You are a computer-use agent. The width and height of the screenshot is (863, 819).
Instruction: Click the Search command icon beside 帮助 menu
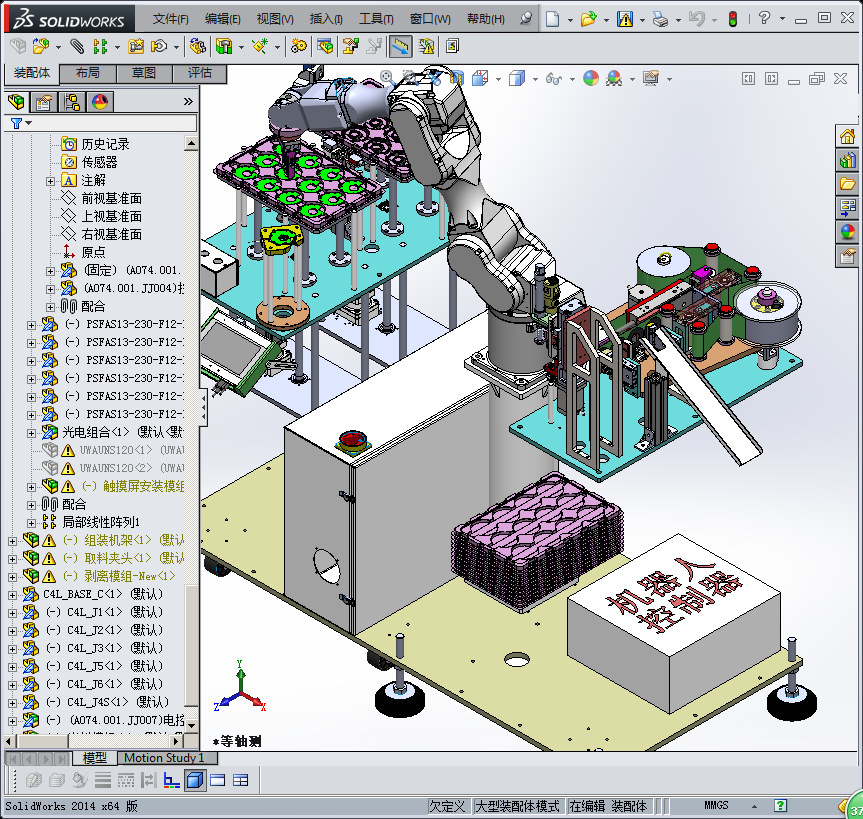tap(526, 19)
